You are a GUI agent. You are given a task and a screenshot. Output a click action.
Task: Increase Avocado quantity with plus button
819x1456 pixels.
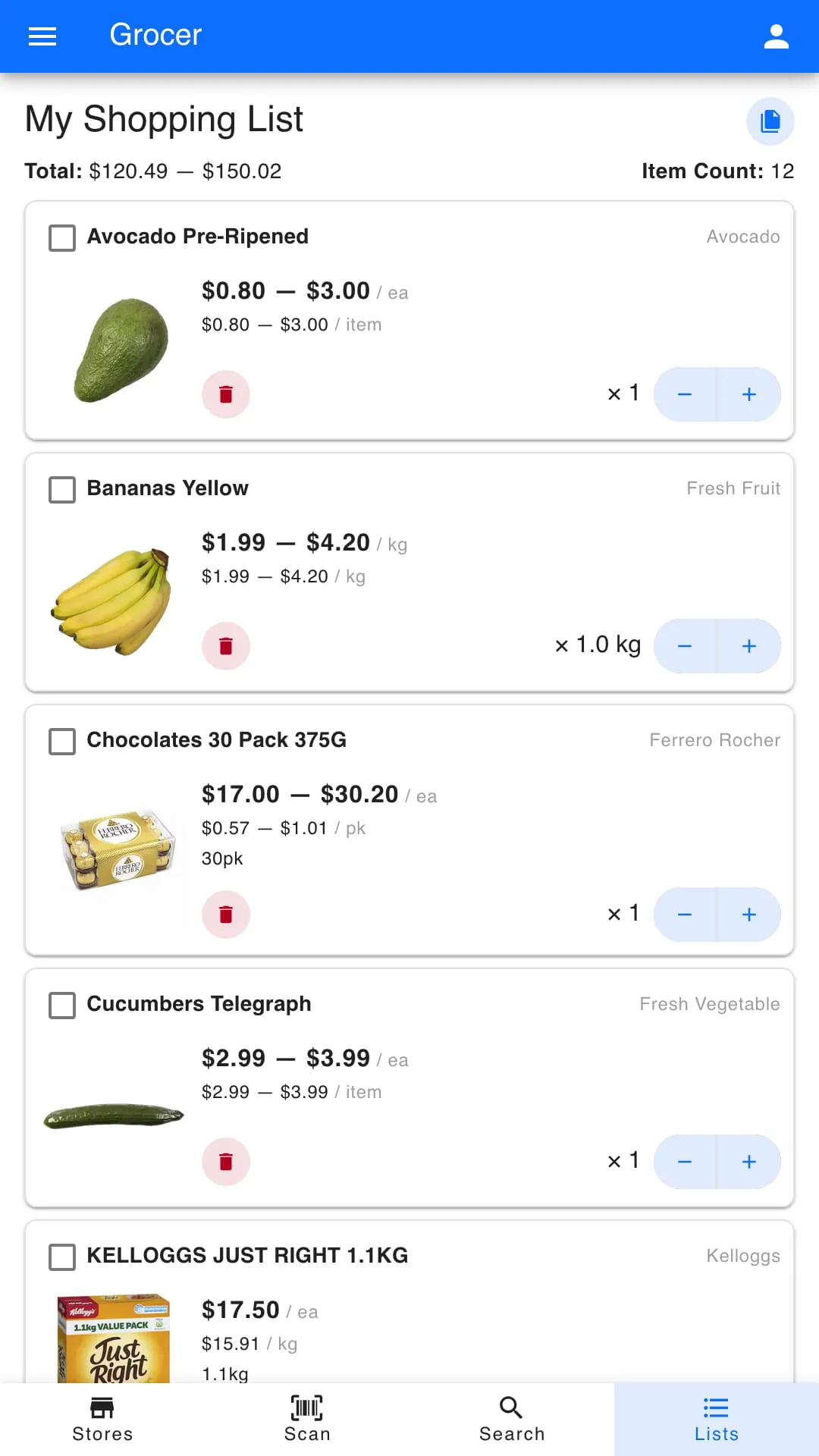click(749, 394)
